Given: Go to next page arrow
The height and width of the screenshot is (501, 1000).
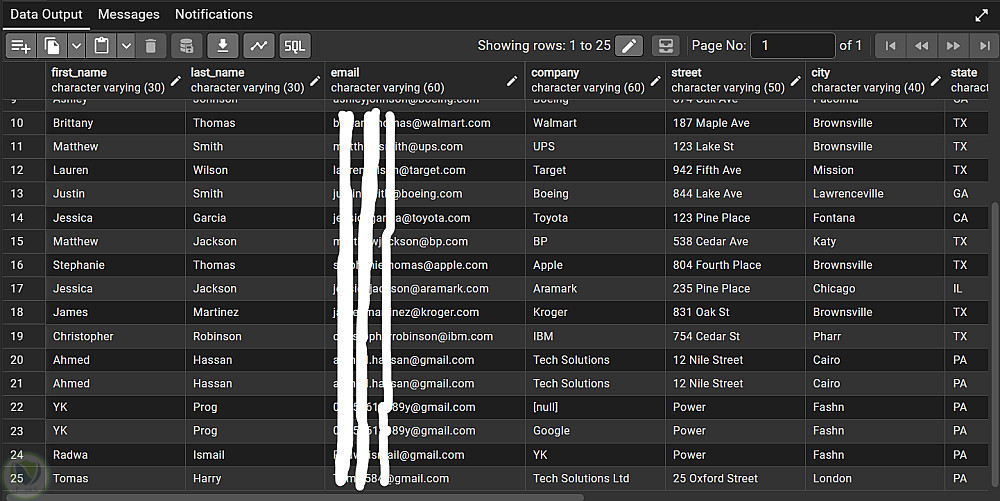Looking at the screenshot, I should tap(953, 46).
